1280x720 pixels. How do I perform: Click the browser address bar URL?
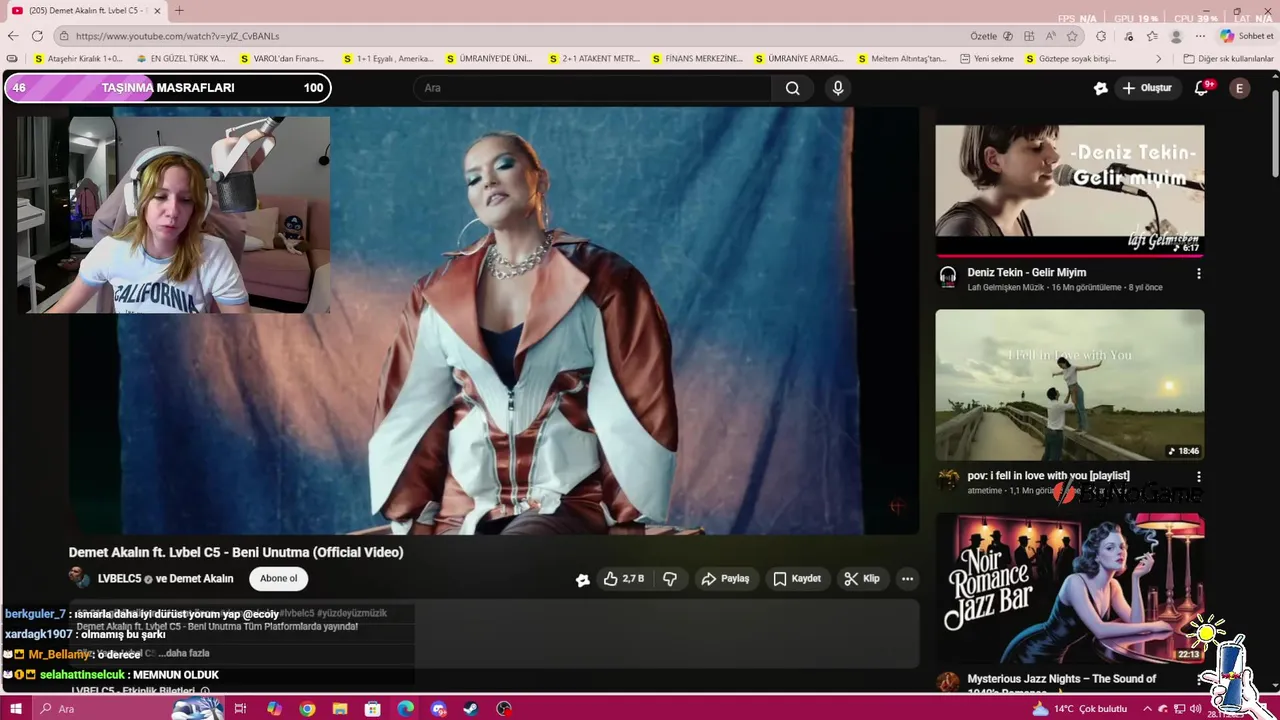[177, 36]
